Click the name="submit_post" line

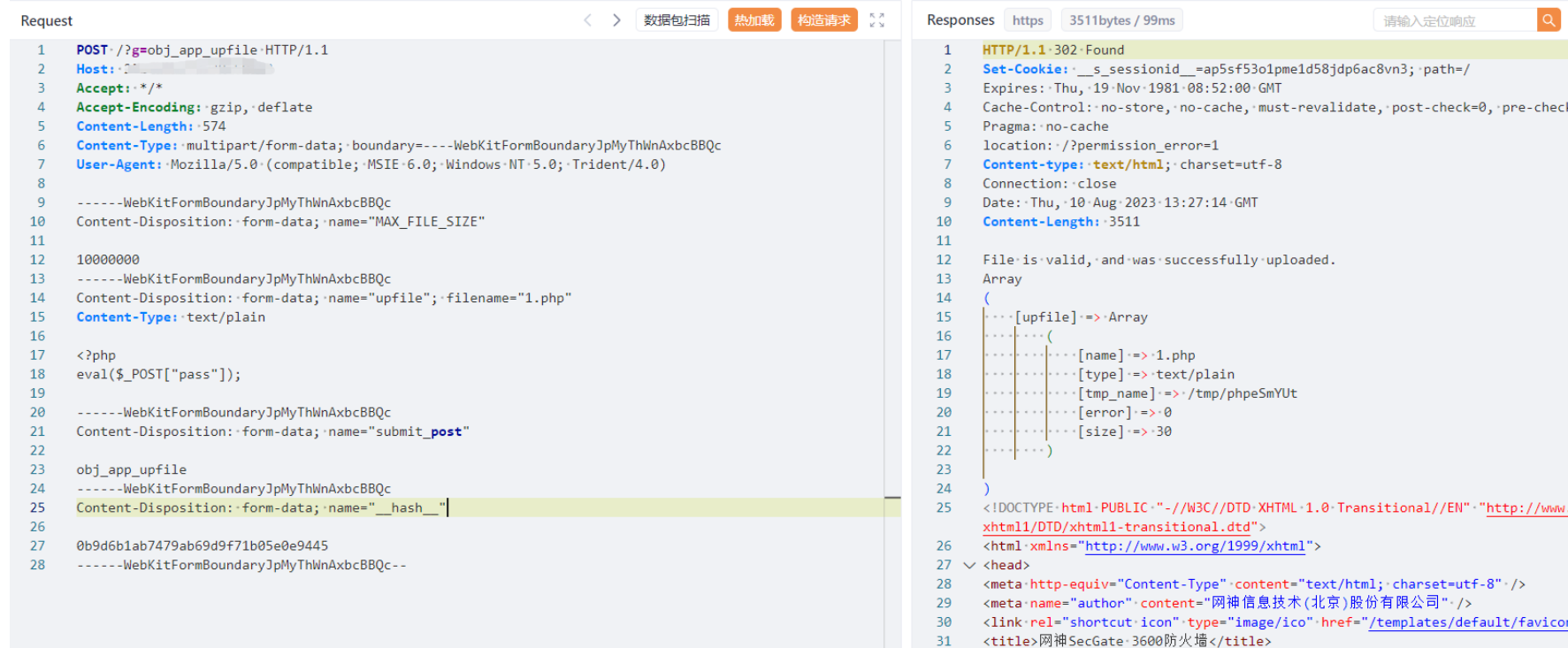point(272,431)
